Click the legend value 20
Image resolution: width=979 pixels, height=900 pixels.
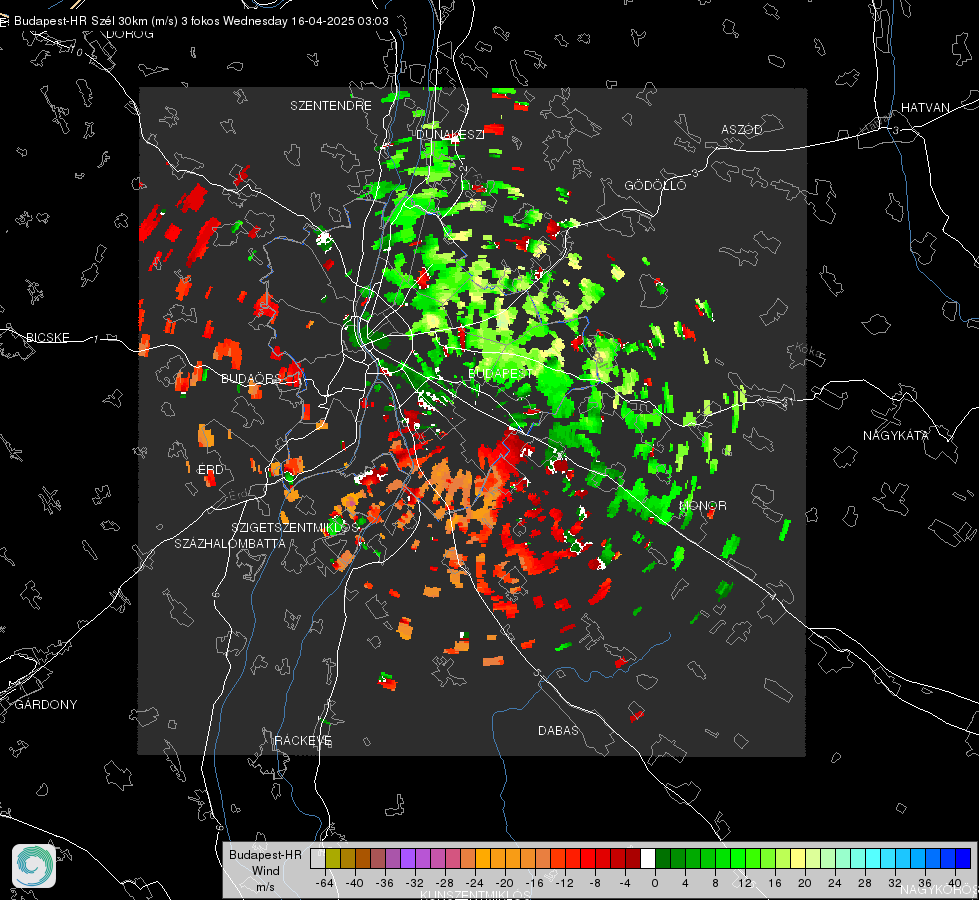804,883
